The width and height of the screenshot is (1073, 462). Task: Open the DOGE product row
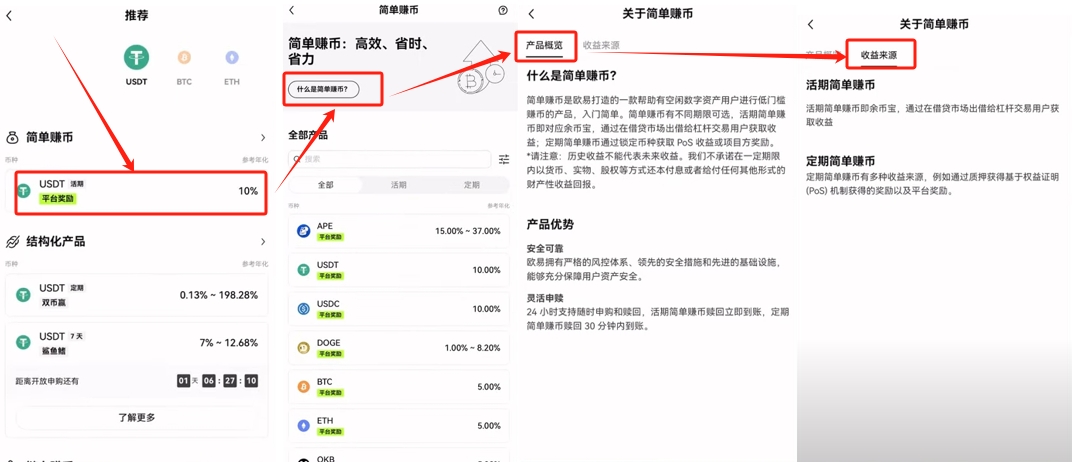(399, 348)
